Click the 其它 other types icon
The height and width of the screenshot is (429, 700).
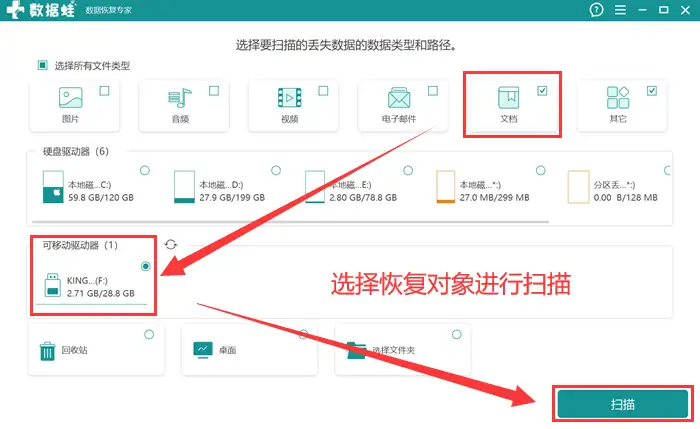point(618,97)
